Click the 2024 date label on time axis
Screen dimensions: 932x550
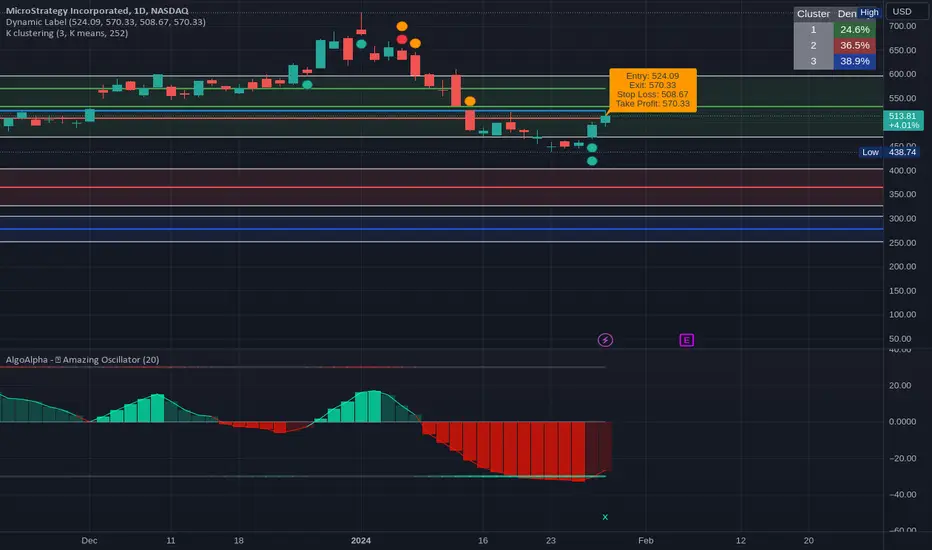coord(361,540)
